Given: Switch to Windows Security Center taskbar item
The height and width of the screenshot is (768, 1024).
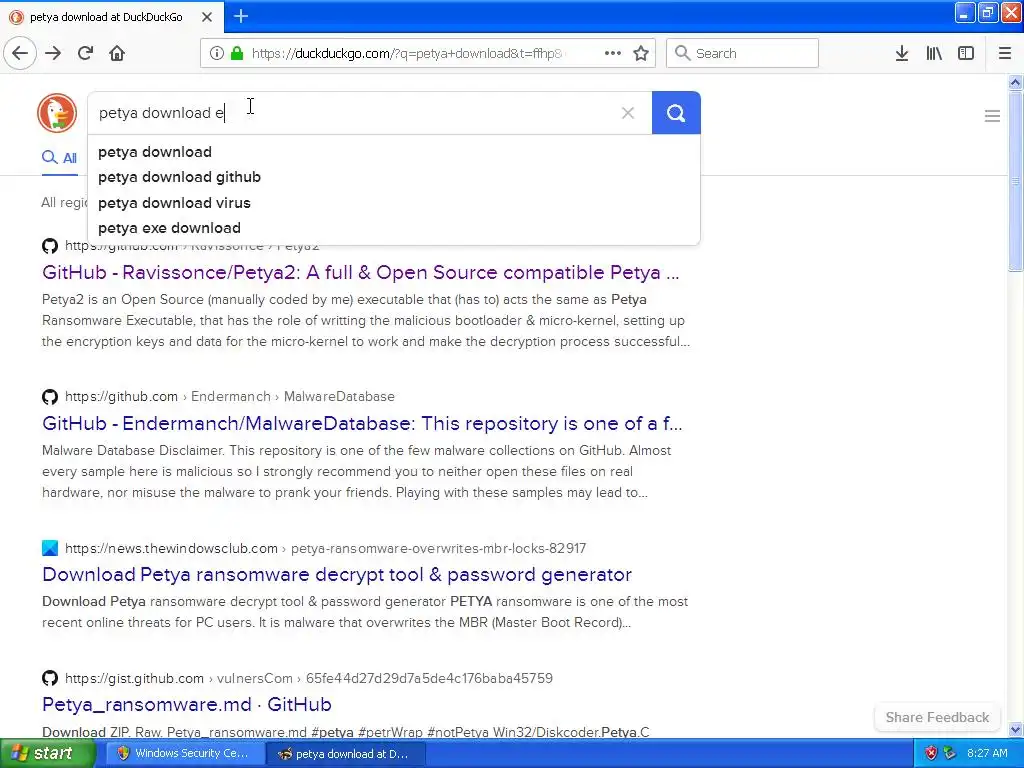Looking at the screenshot, I should (x=183, y=753).
